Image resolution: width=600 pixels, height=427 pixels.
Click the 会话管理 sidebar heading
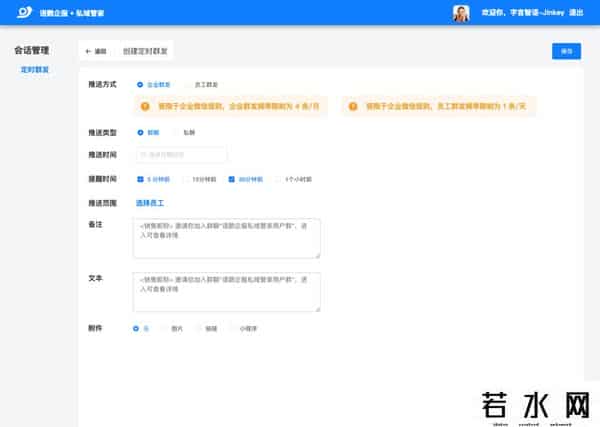32,50
